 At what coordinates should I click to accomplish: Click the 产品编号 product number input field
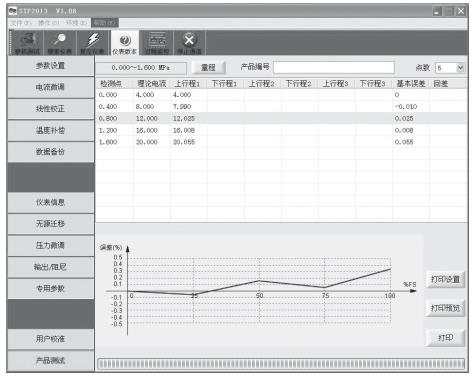click(x=334, y=67)
